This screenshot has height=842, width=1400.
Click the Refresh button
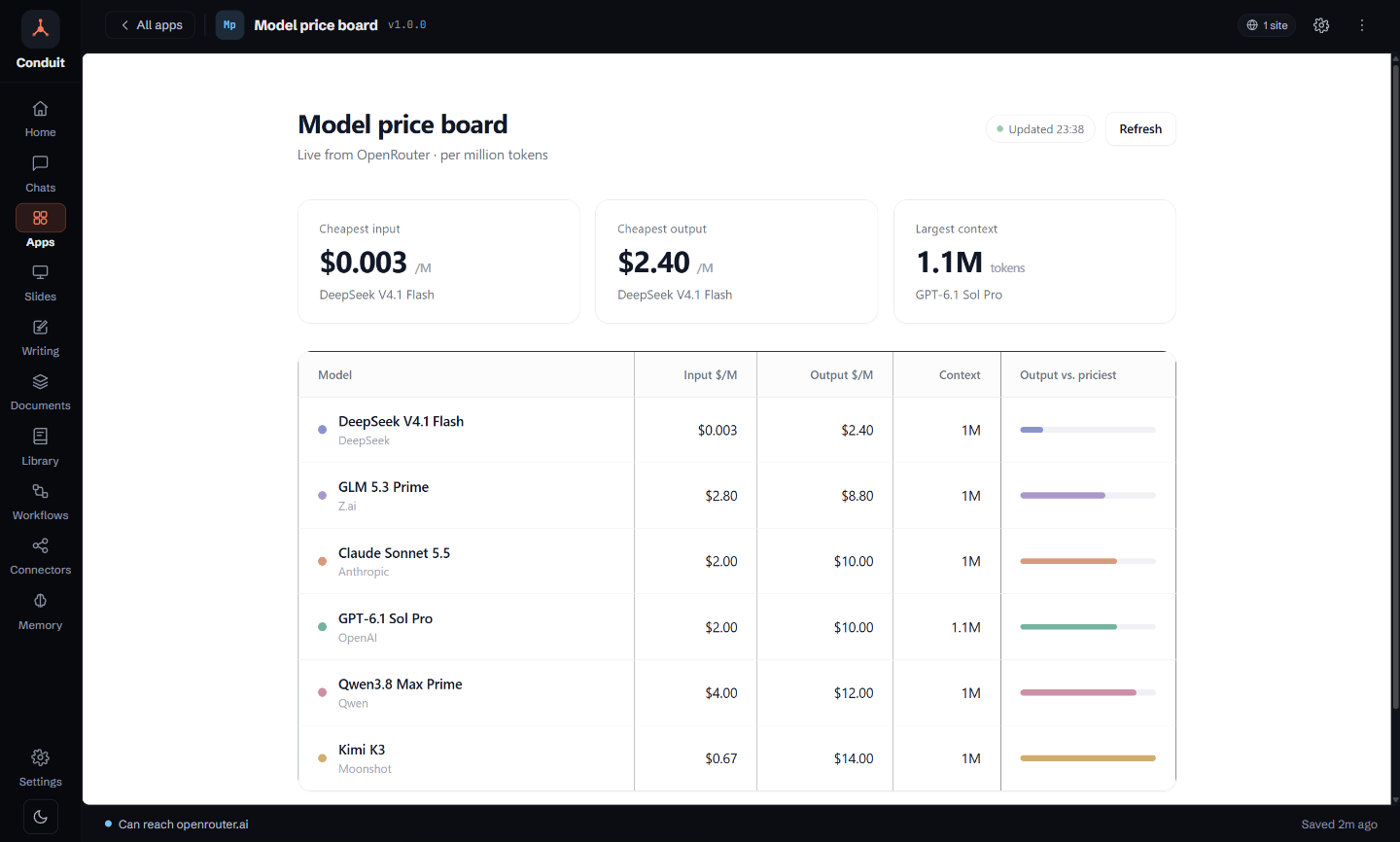click(x=1140, y=129)
